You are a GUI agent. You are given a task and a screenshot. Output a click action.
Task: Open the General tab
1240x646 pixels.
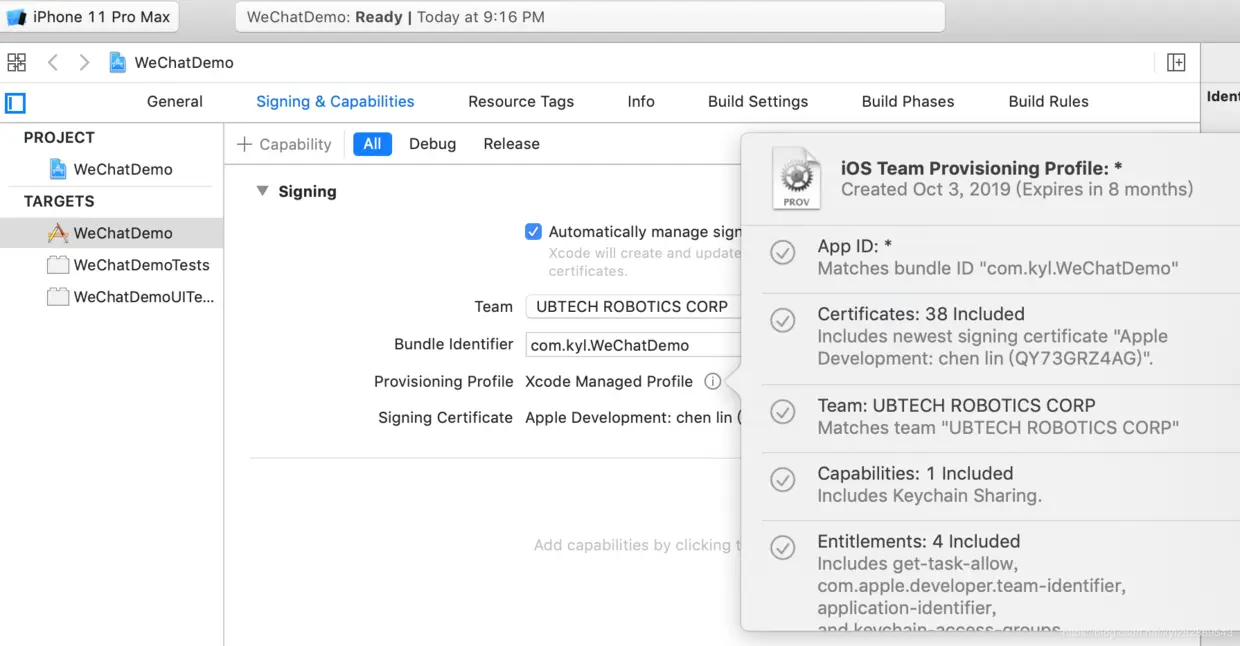(175, 101)
